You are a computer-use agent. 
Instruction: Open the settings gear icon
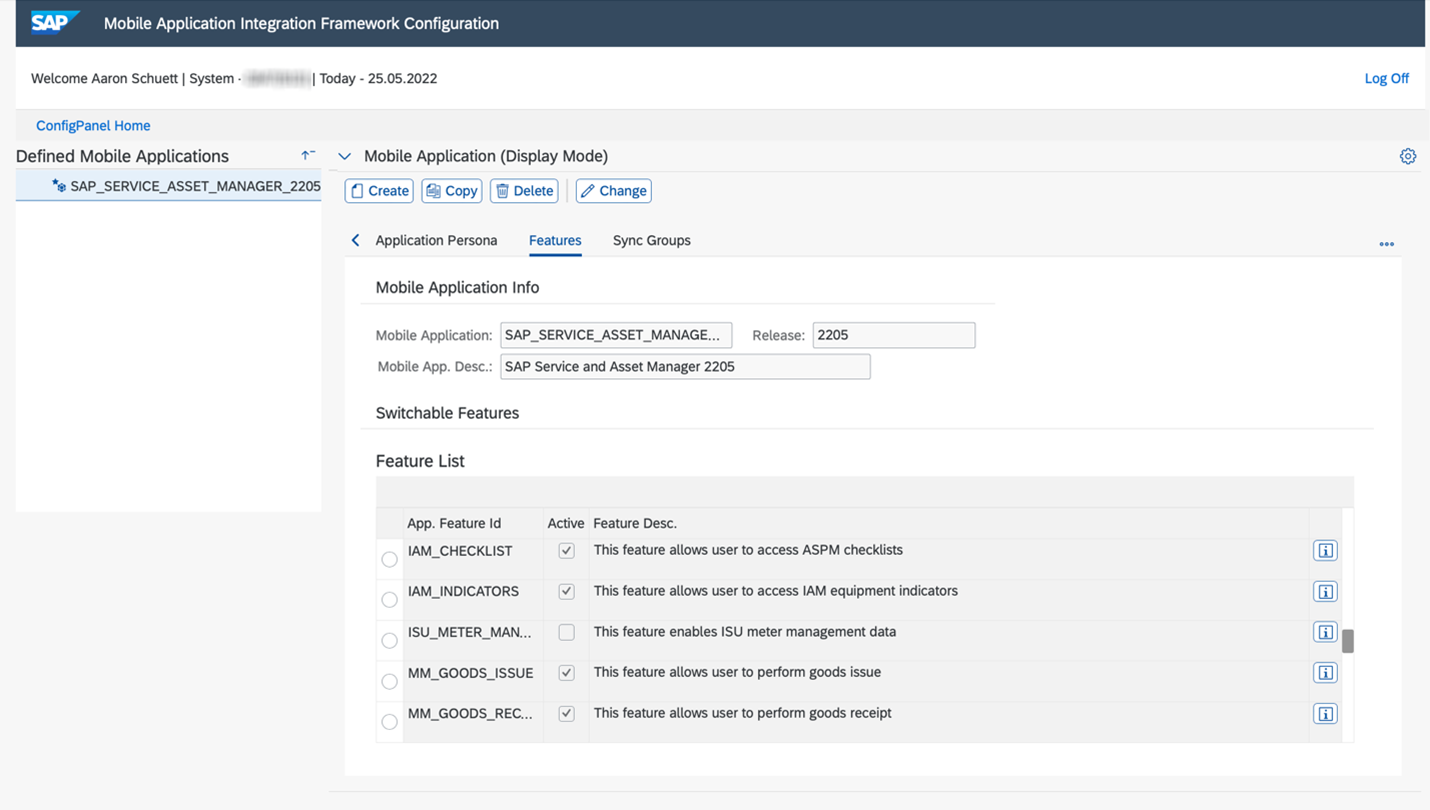tap(1408, 156)
